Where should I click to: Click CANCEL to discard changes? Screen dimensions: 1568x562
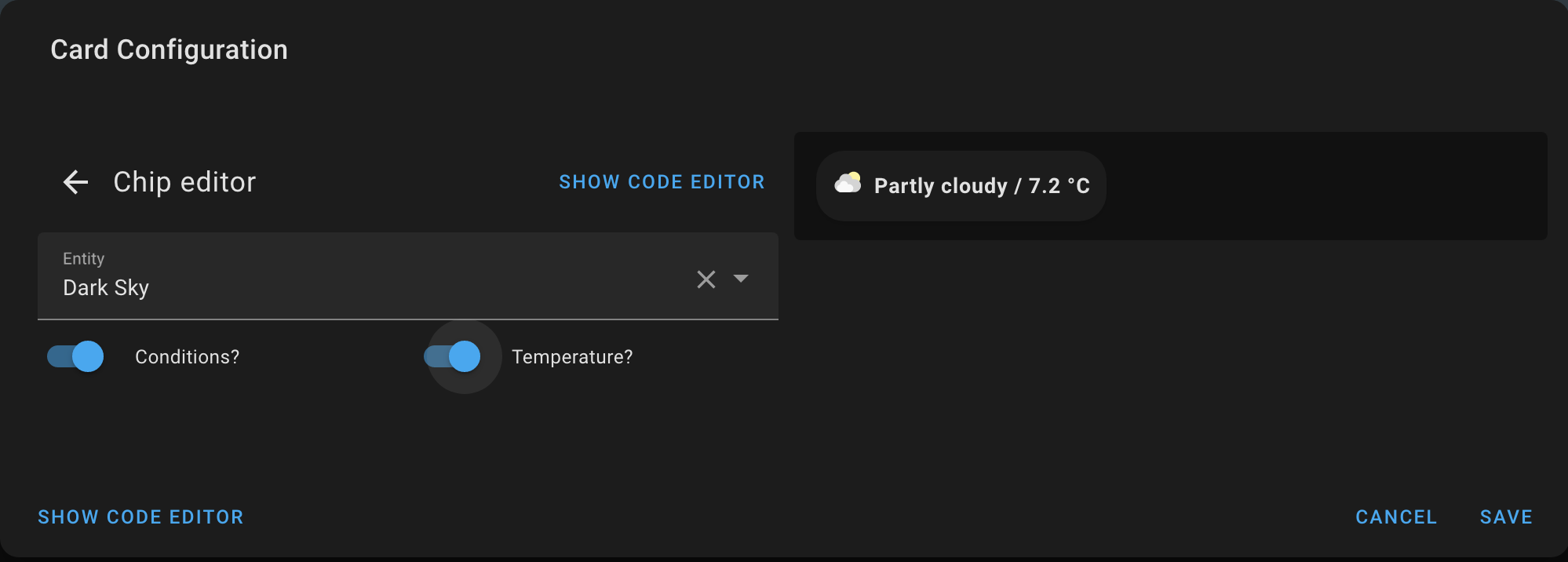pyautogui.click(x=1395, y=516)
